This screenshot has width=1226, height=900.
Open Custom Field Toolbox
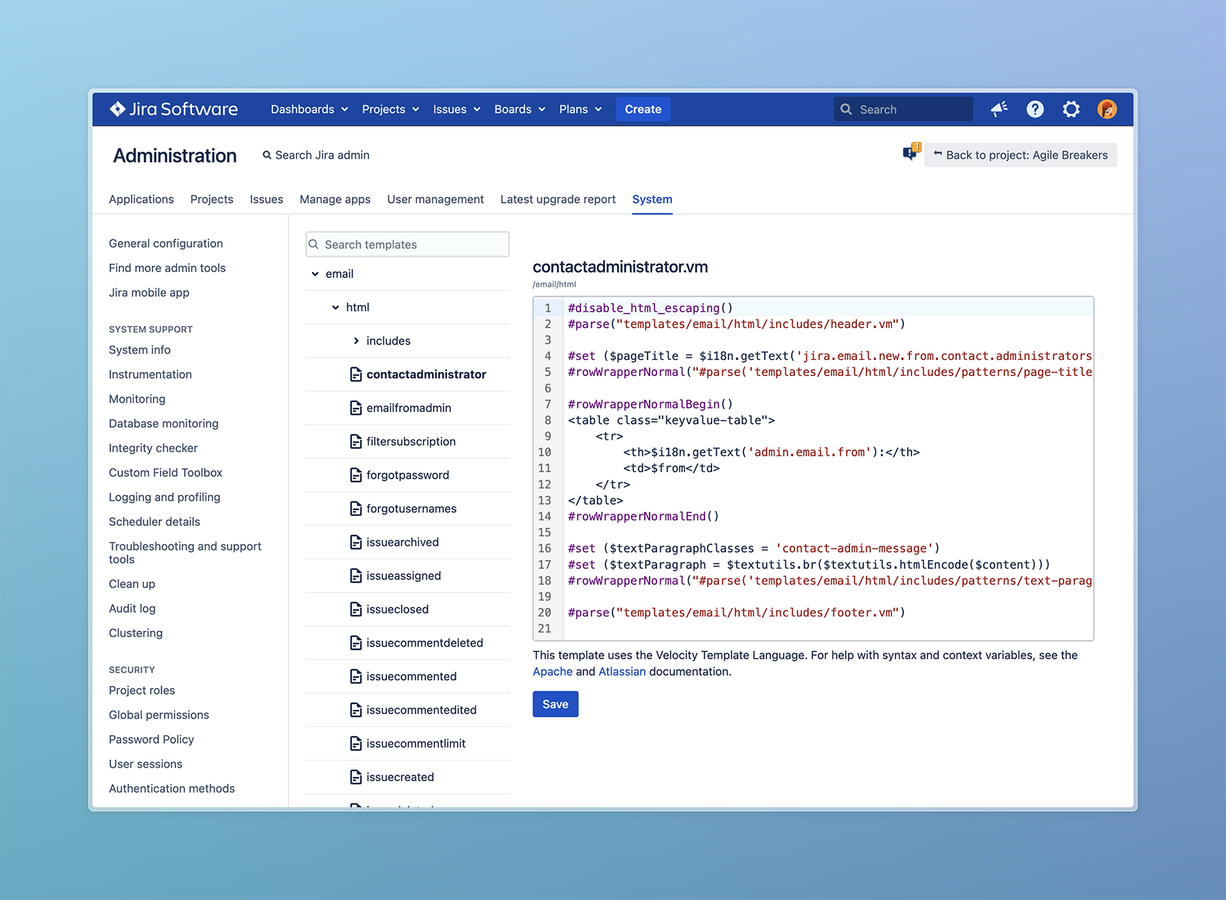point(166,473)
